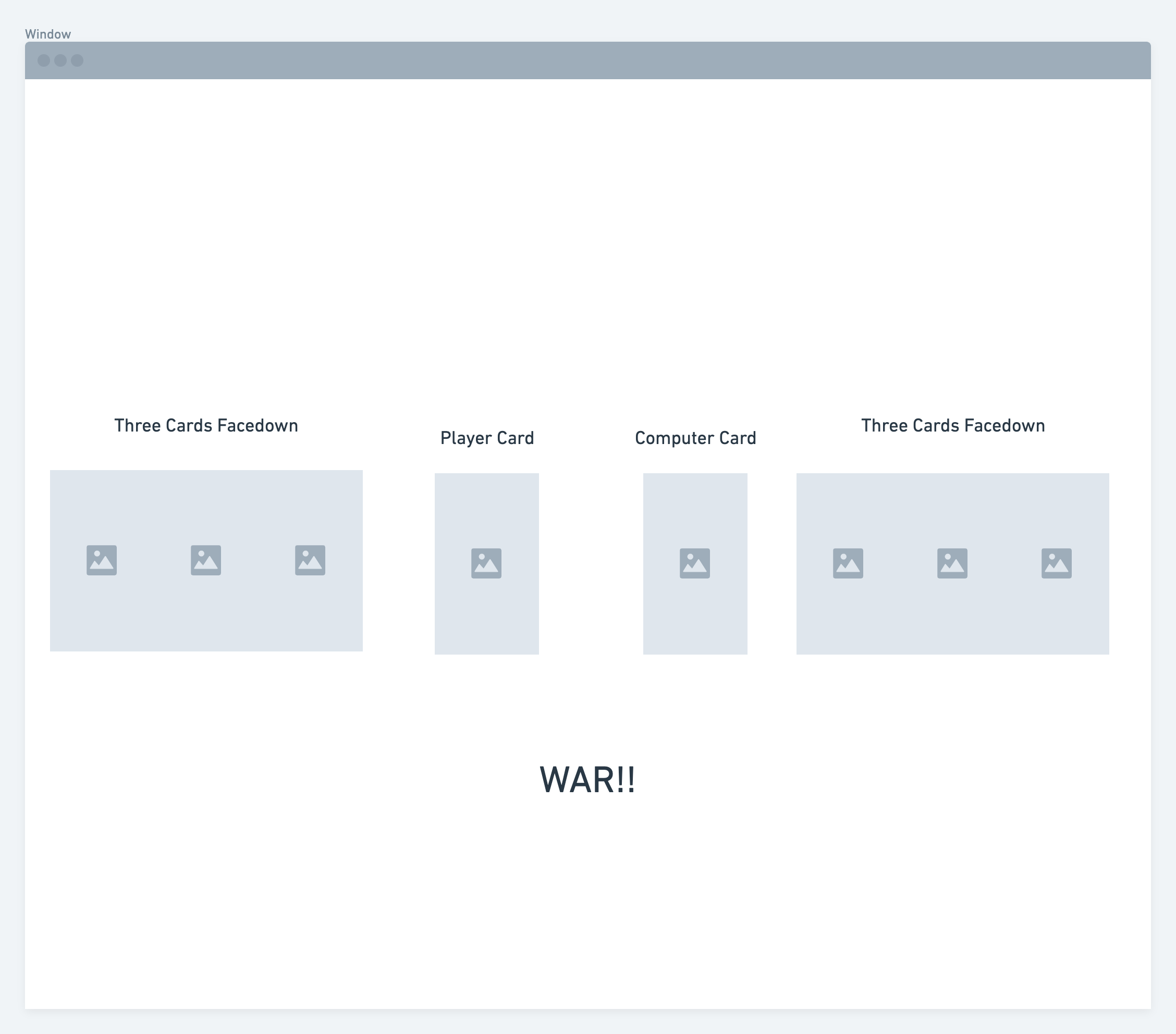
Task: Click the first window control dot
Action: tap(44, 60)
